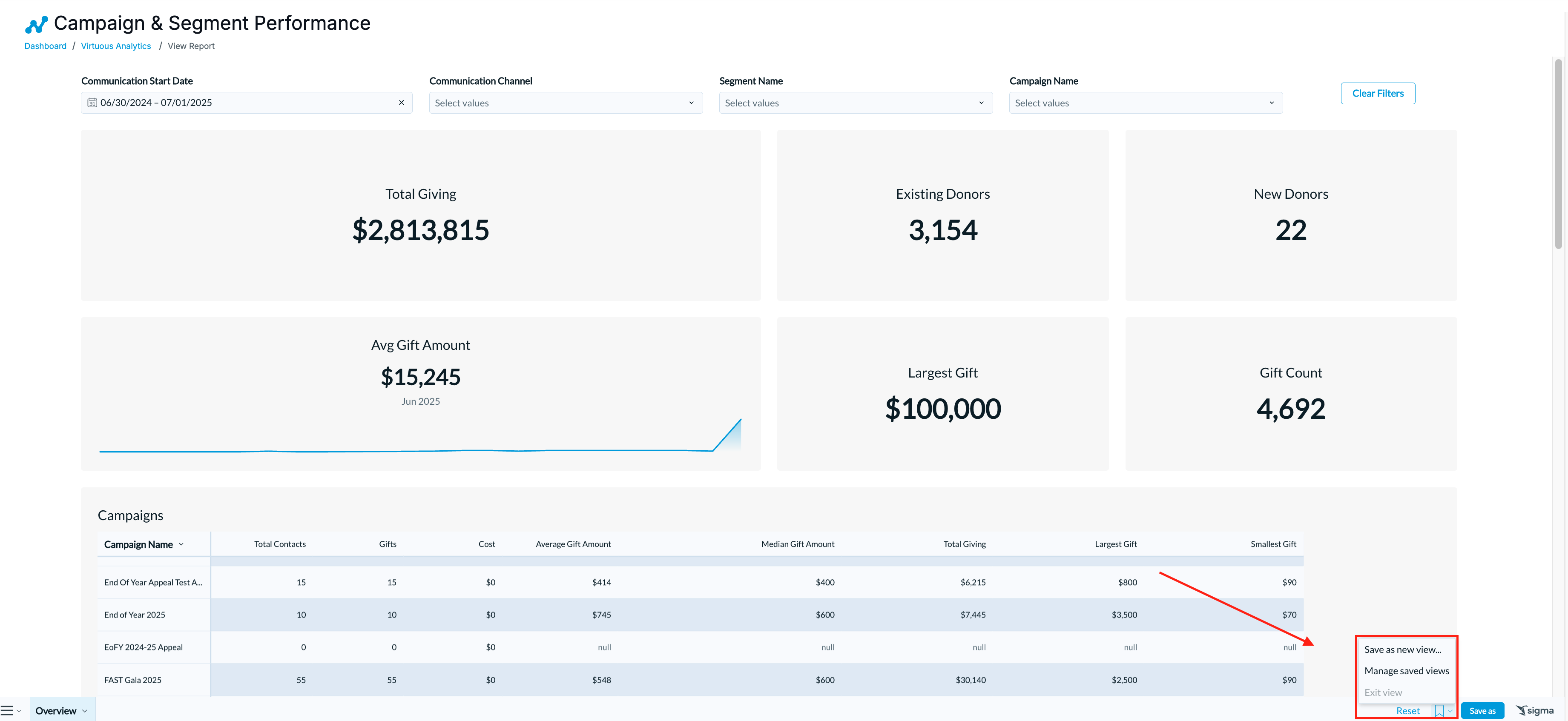Screen dimensions: 1568x721
Task: Clear the date range with the X icon
Action: pos(401,102)
